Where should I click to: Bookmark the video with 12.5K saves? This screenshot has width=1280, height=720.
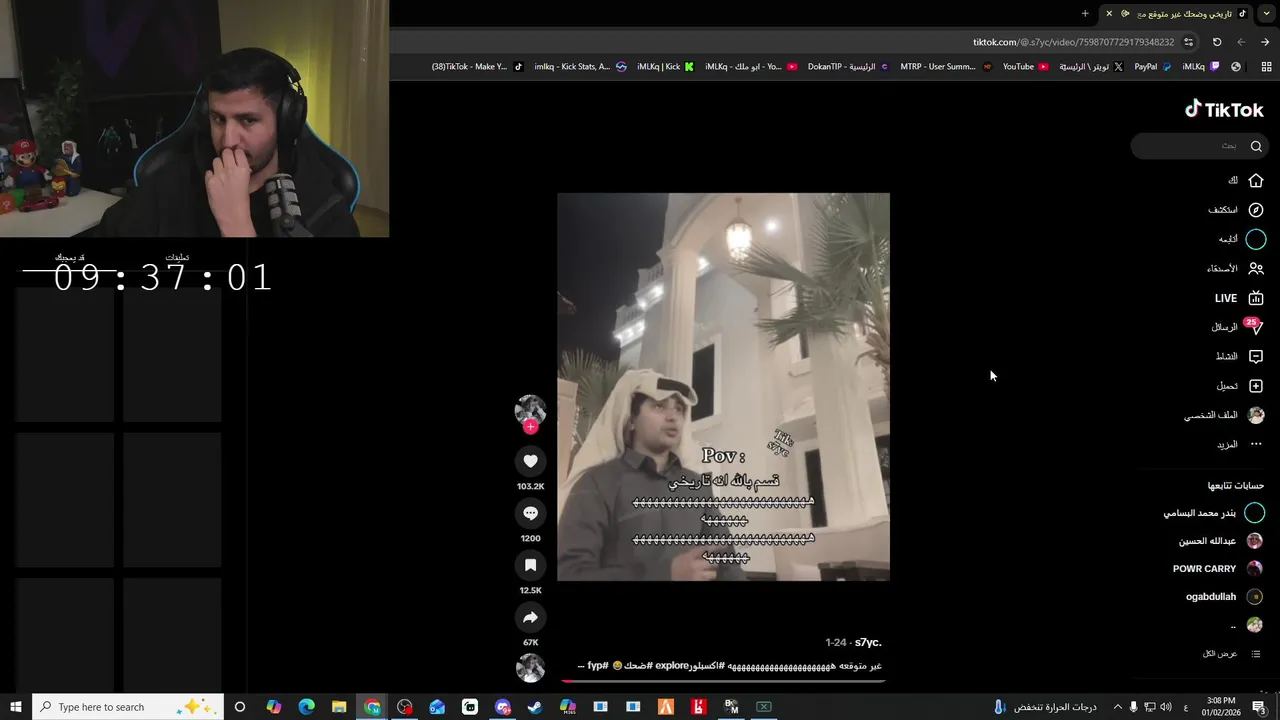[x=530, y=565]
